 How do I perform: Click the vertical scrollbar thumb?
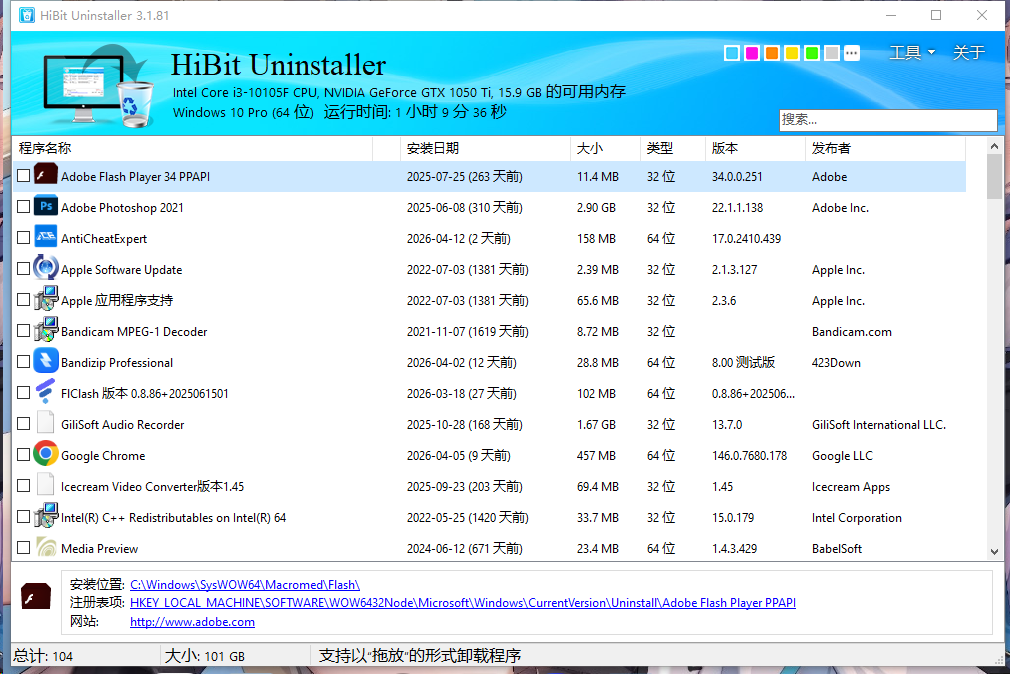(x=995, y=177)
